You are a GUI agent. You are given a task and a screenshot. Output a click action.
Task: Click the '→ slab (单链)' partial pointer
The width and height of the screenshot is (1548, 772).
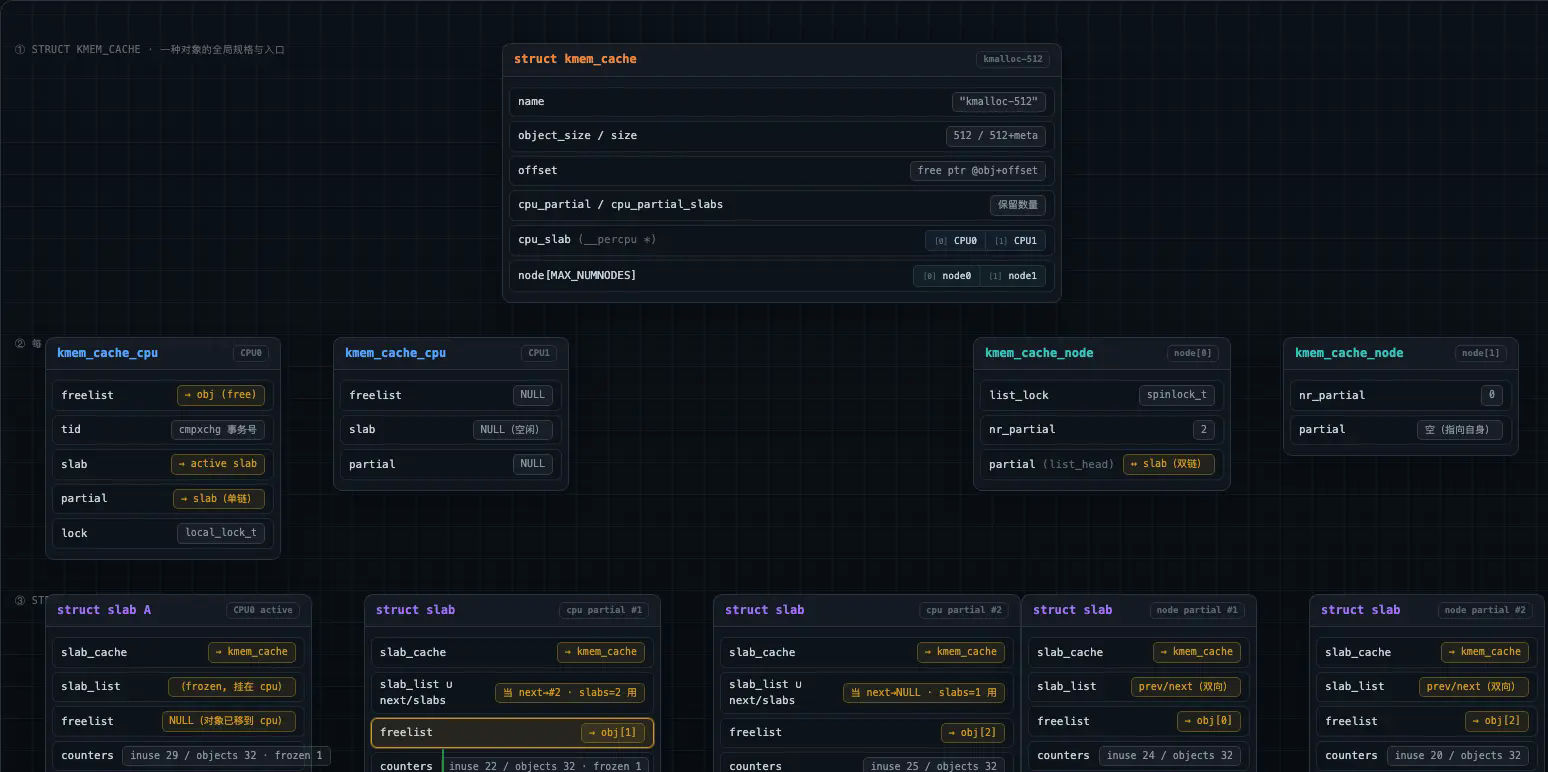click(x=219, y=498)
